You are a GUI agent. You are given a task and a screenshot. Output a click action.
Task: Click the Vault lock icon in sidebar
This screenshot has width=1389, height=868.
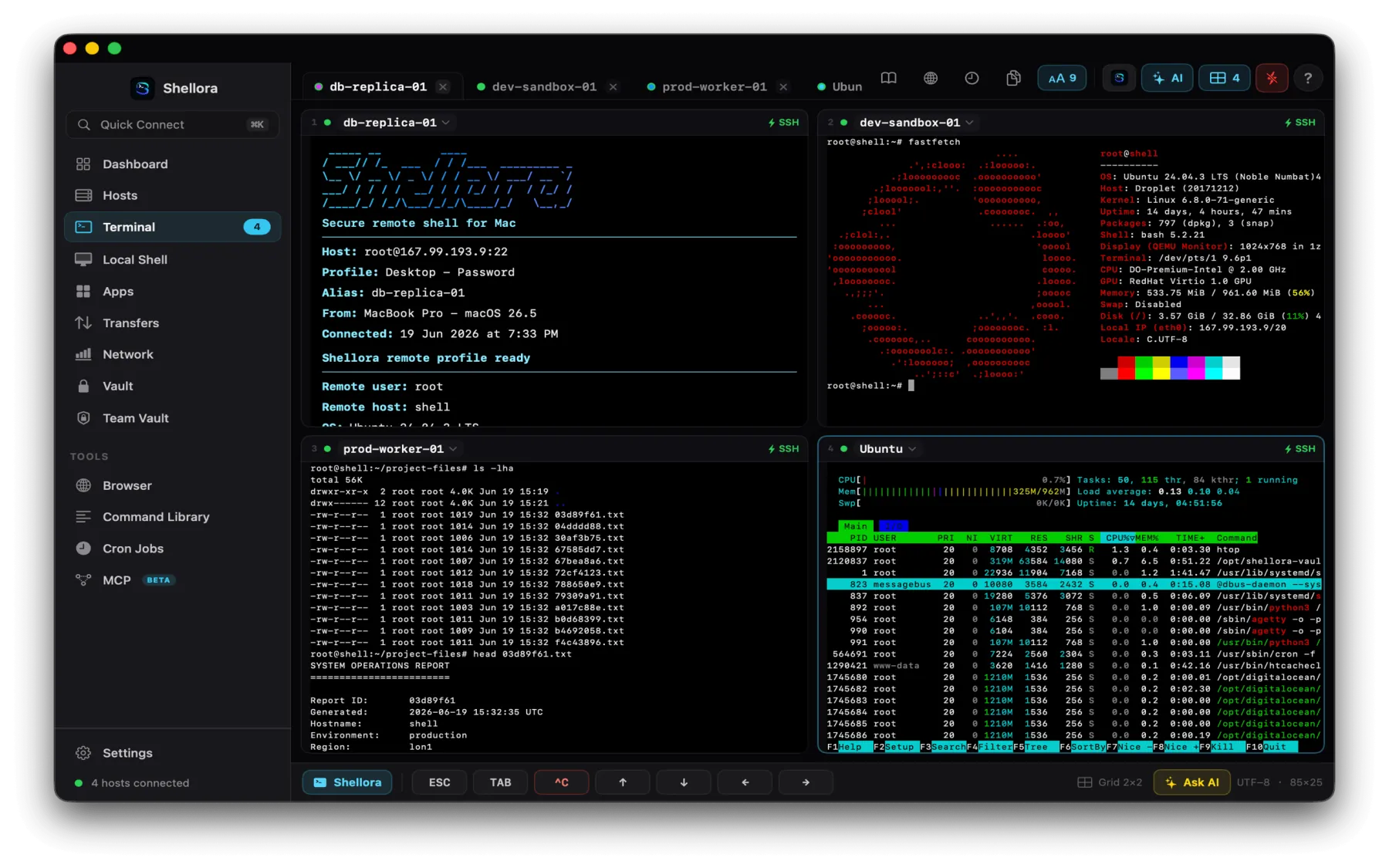tap(83, 386)
